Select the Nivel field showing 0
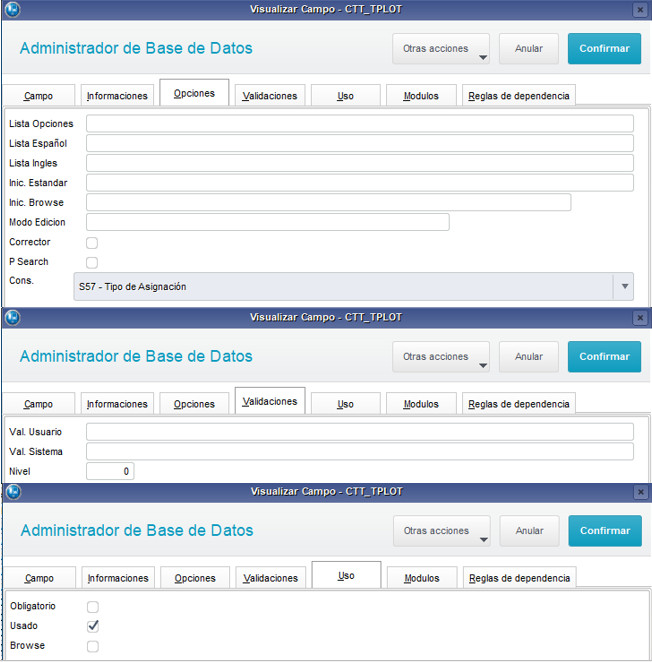 pos(110,471)
